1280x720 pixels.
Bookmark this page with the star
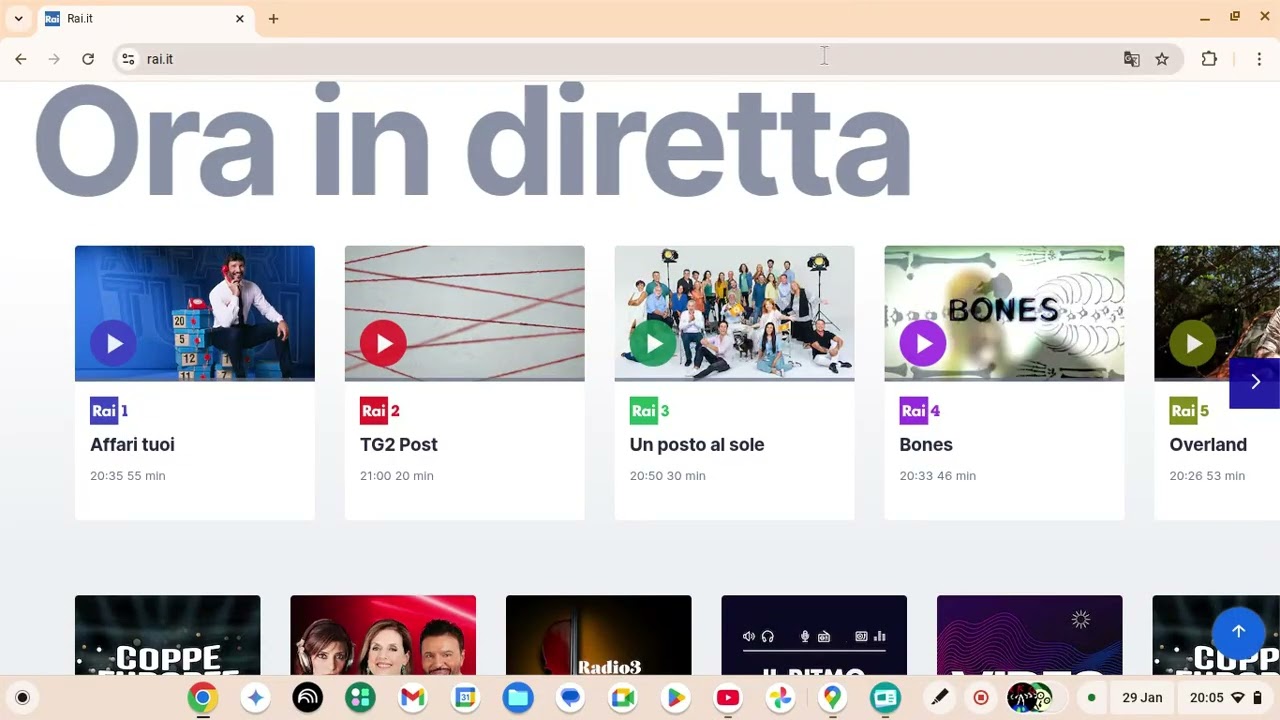point(1162,59)
